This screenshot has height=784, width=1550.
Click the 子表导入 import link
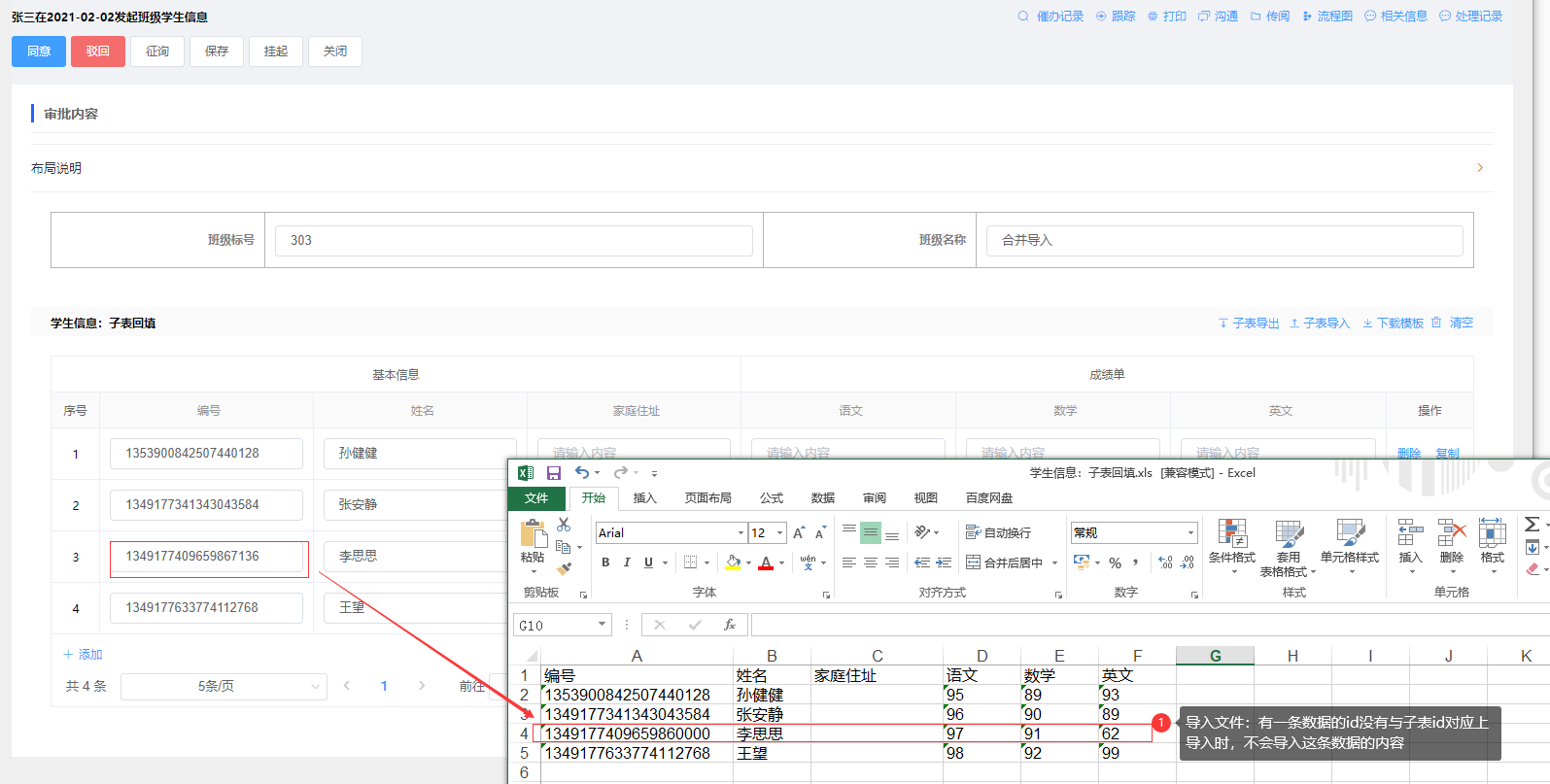[x=1320, y=323]
